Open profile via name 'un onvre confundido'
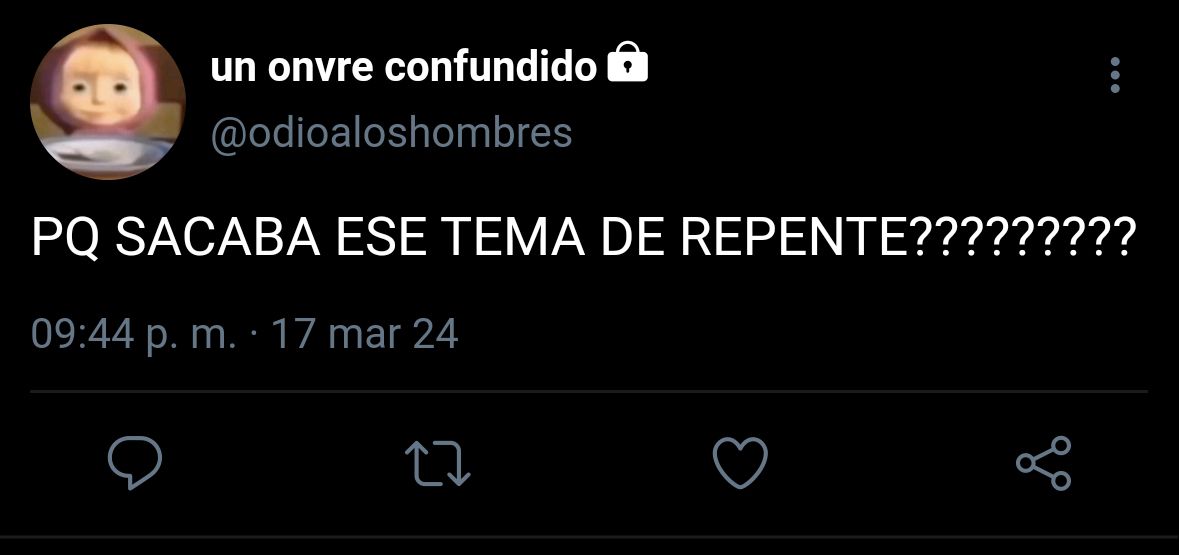Viewport: 1179px width, 555px height. coord(404,68)
